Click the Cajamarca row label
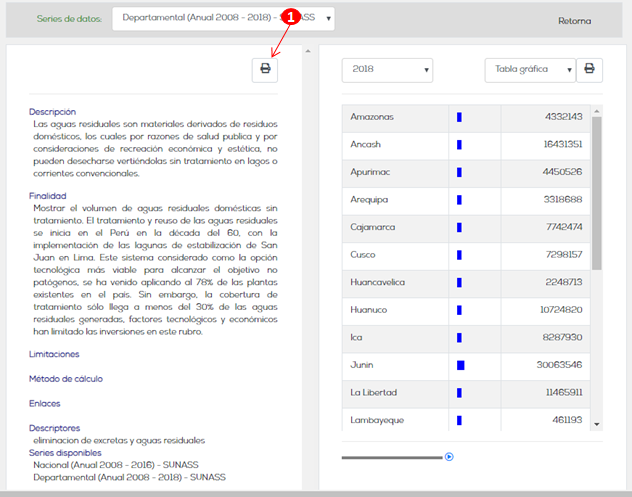This screenshot has width=632, height=497. [x=372, y=227]
